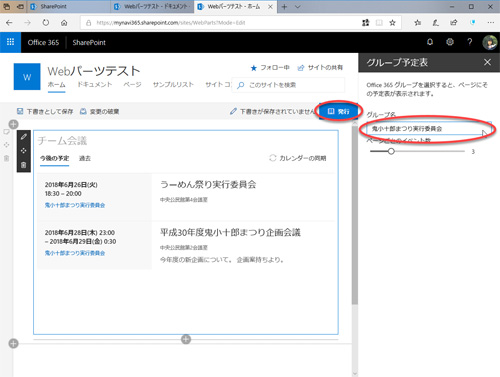Image resolution: width=500 pixels, height=377 pixels.
Task: Click the events-per-page slider handle
Action: pyautogui.click(x=391, y=151)
